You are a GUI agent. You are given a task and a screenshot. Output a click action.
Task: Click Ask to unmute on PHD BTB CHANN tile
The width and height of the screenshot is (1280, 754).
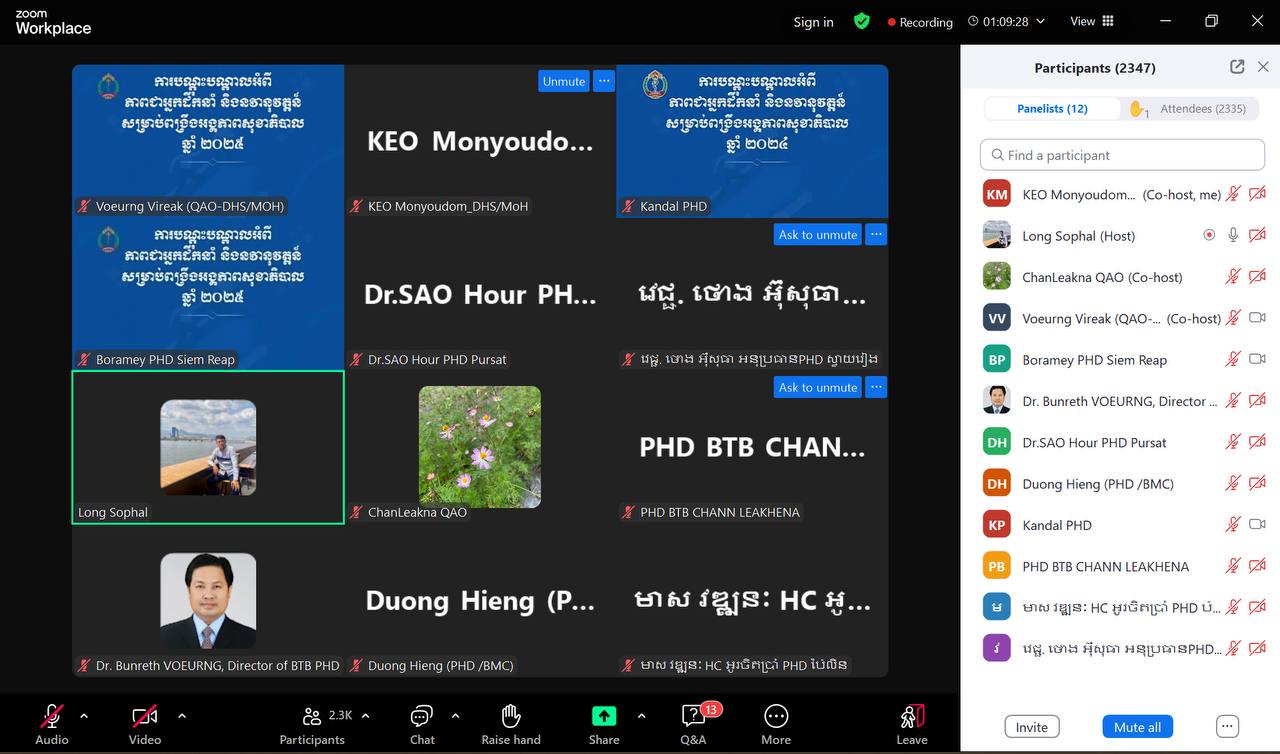coord(818,387)
